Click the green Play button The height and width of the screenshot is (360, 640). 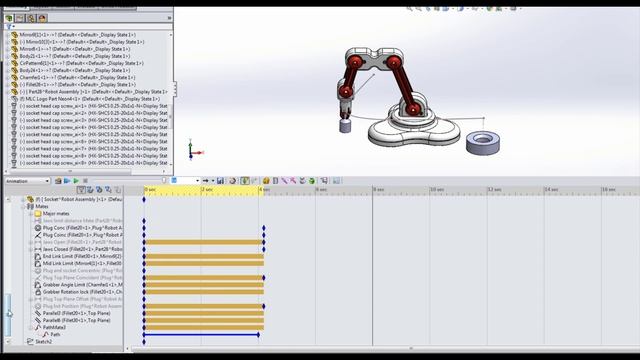(76, 181)
